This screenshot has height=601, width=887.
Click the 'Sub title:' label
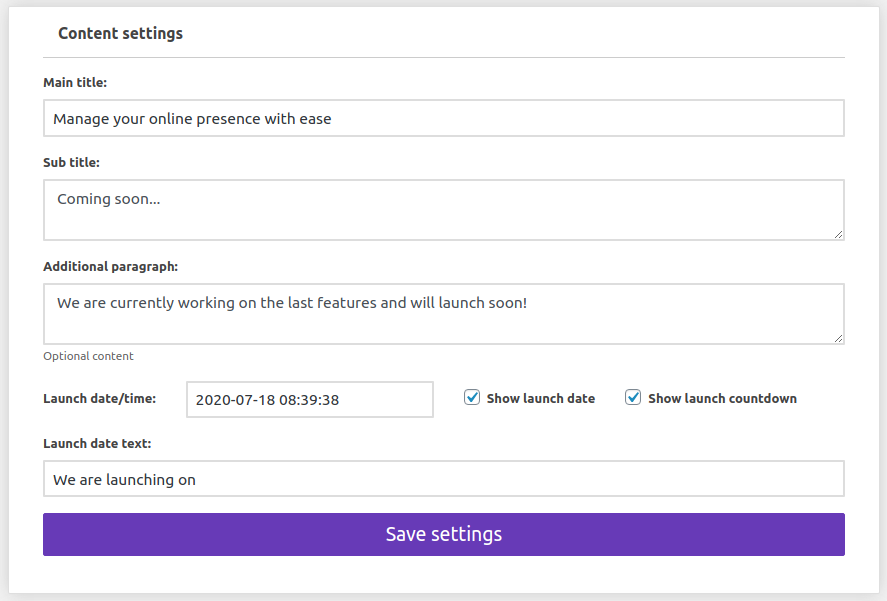click(71, 162)
